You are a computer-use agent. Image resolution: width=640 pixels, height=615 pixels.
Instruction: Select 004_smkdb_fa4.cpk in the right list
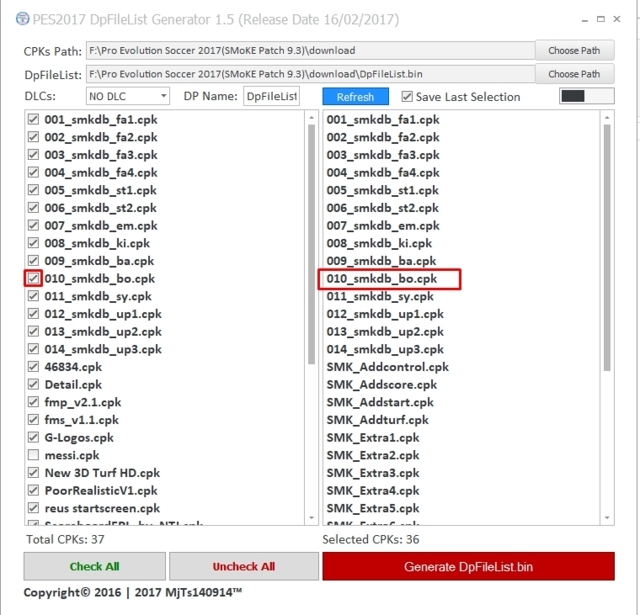(x=383, y=173)
